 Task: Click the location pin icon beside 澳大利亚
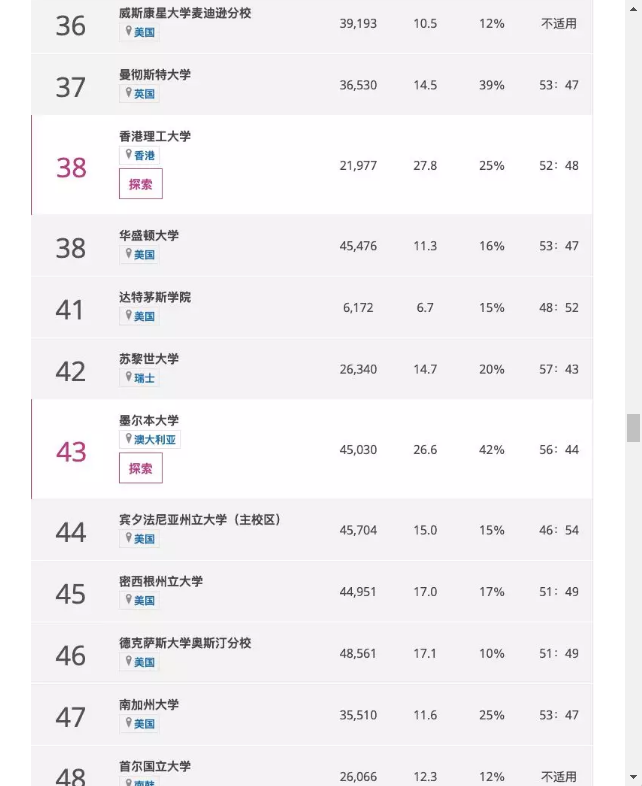[x=129, y=439]
